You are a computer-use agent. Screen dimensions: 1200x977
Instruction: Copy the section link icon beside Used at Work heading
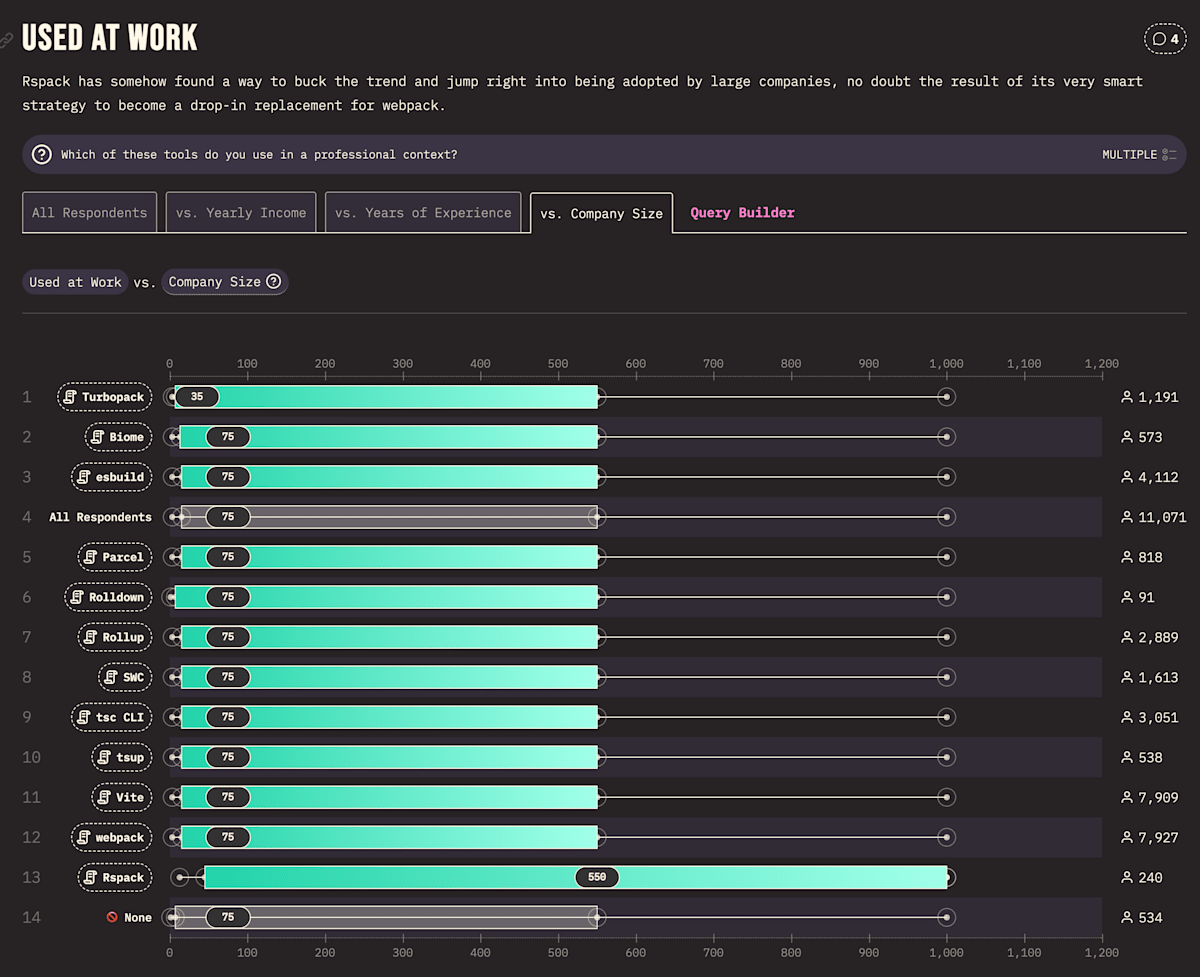[6, 40]
